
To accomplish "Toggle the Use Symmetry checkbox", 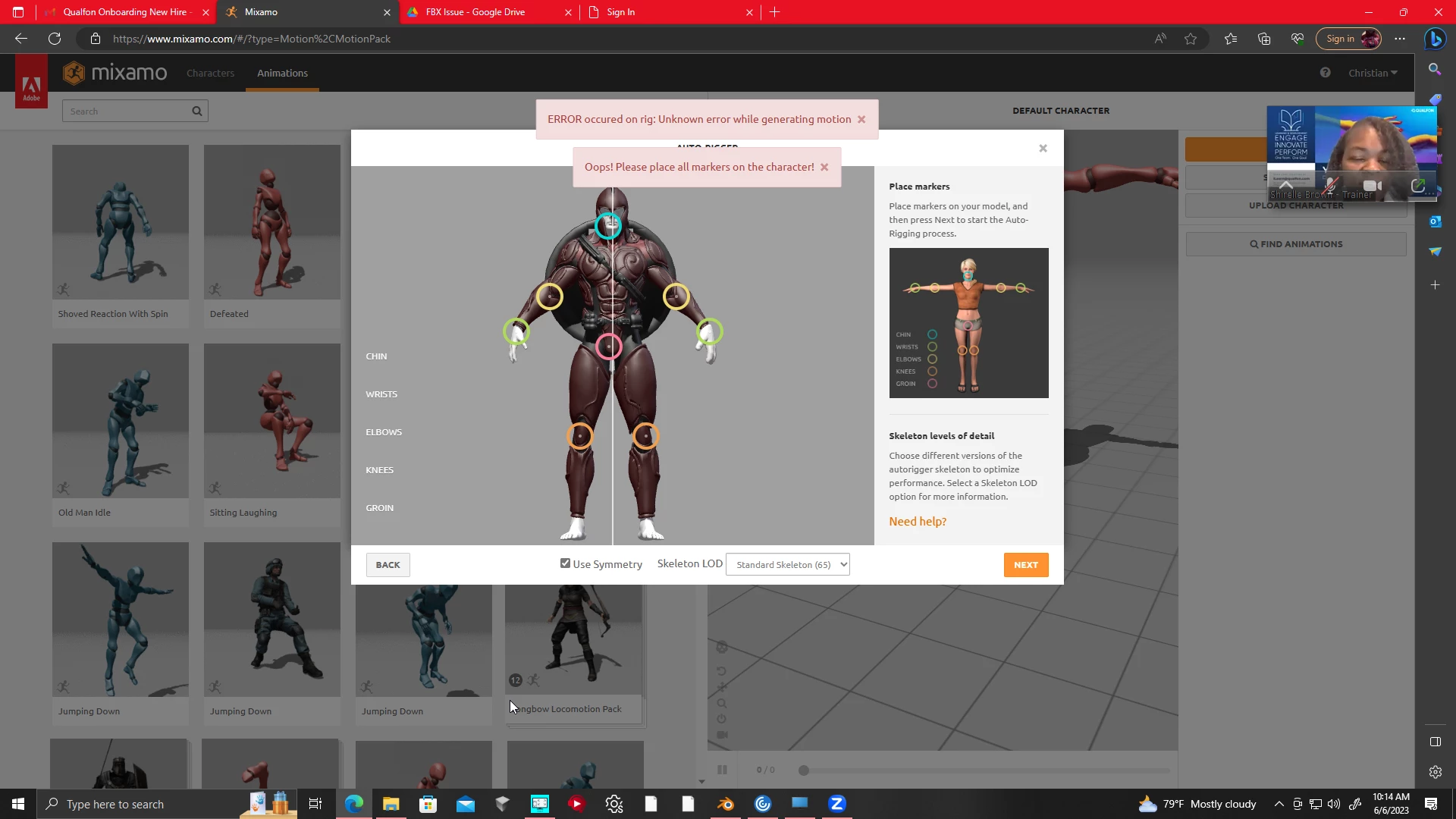I will coord(565,563).
